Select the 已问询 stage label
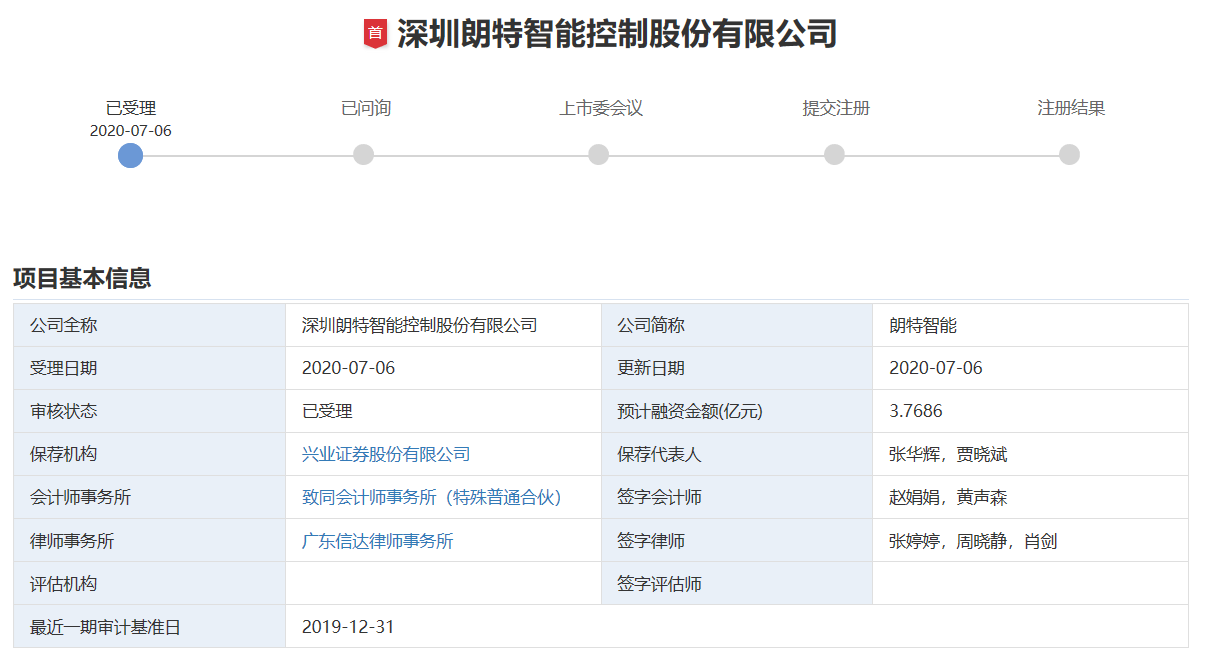Viewport: 1205px width, 653px height. point(365,108)
